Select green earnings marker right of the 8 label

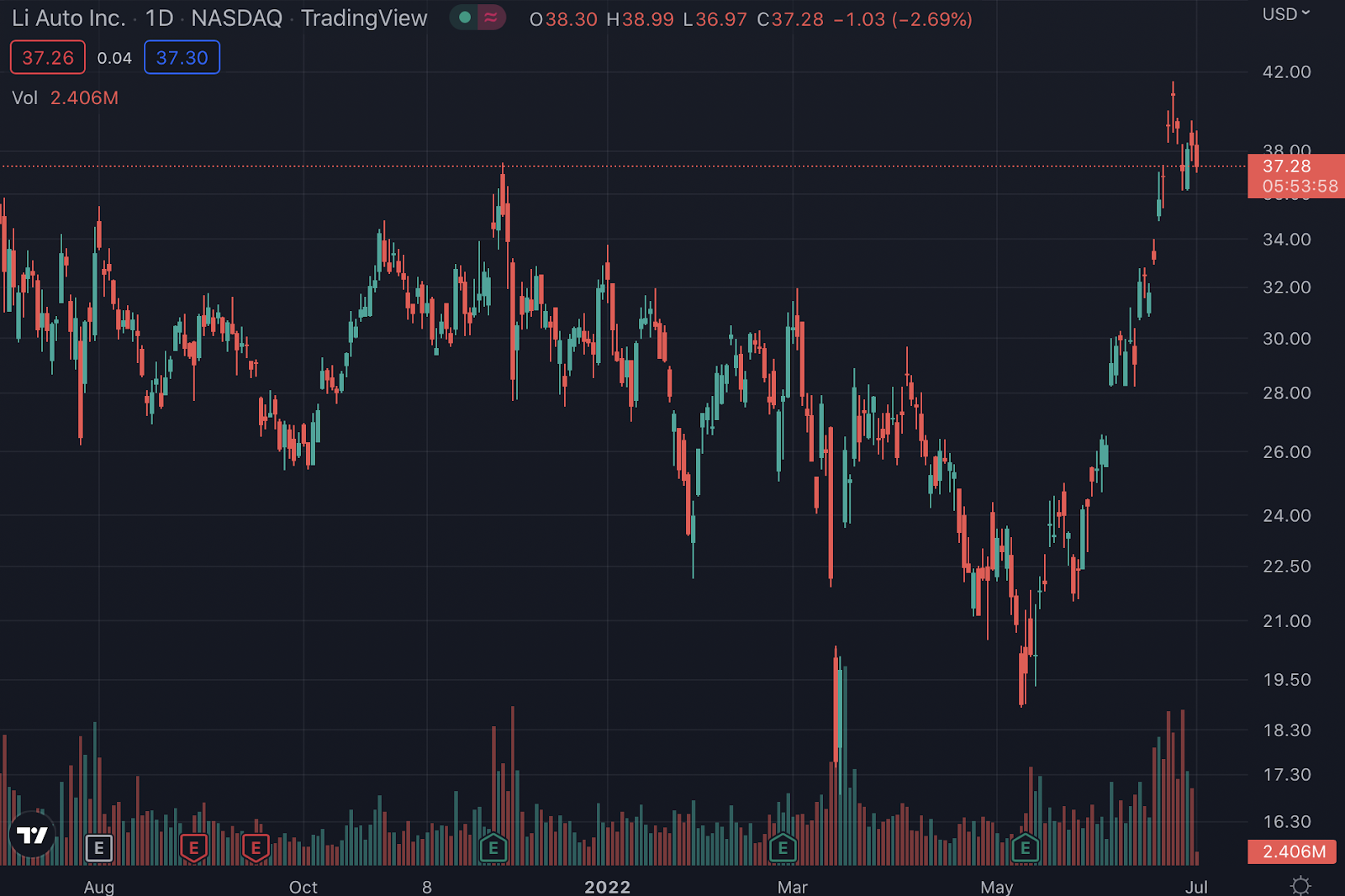(493, 848)
